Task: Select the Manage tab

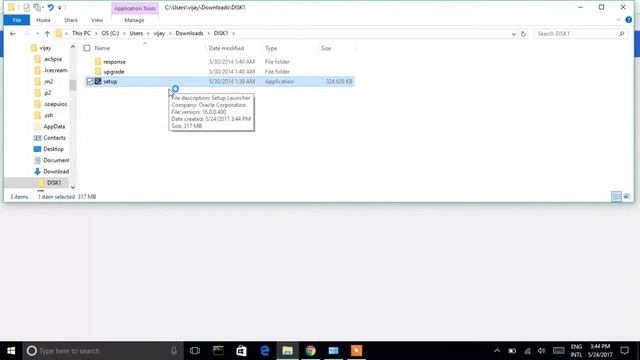Action: pos(134,20)
